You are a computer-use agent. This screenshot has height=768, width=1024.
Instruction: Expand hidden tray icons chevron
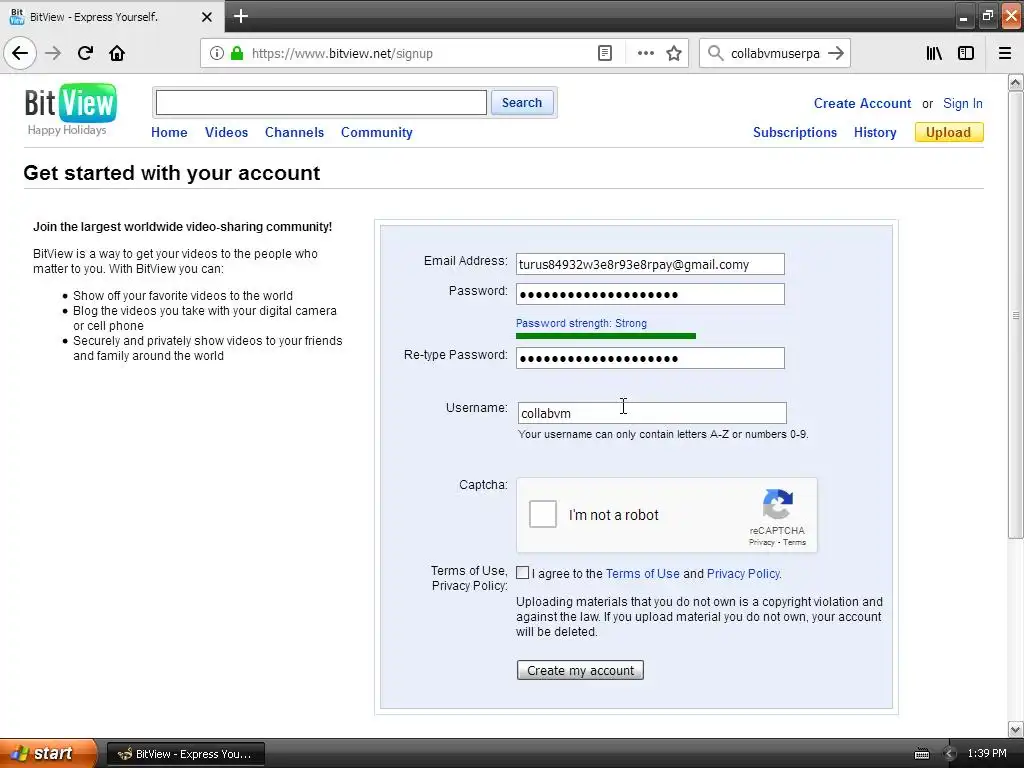949,754
